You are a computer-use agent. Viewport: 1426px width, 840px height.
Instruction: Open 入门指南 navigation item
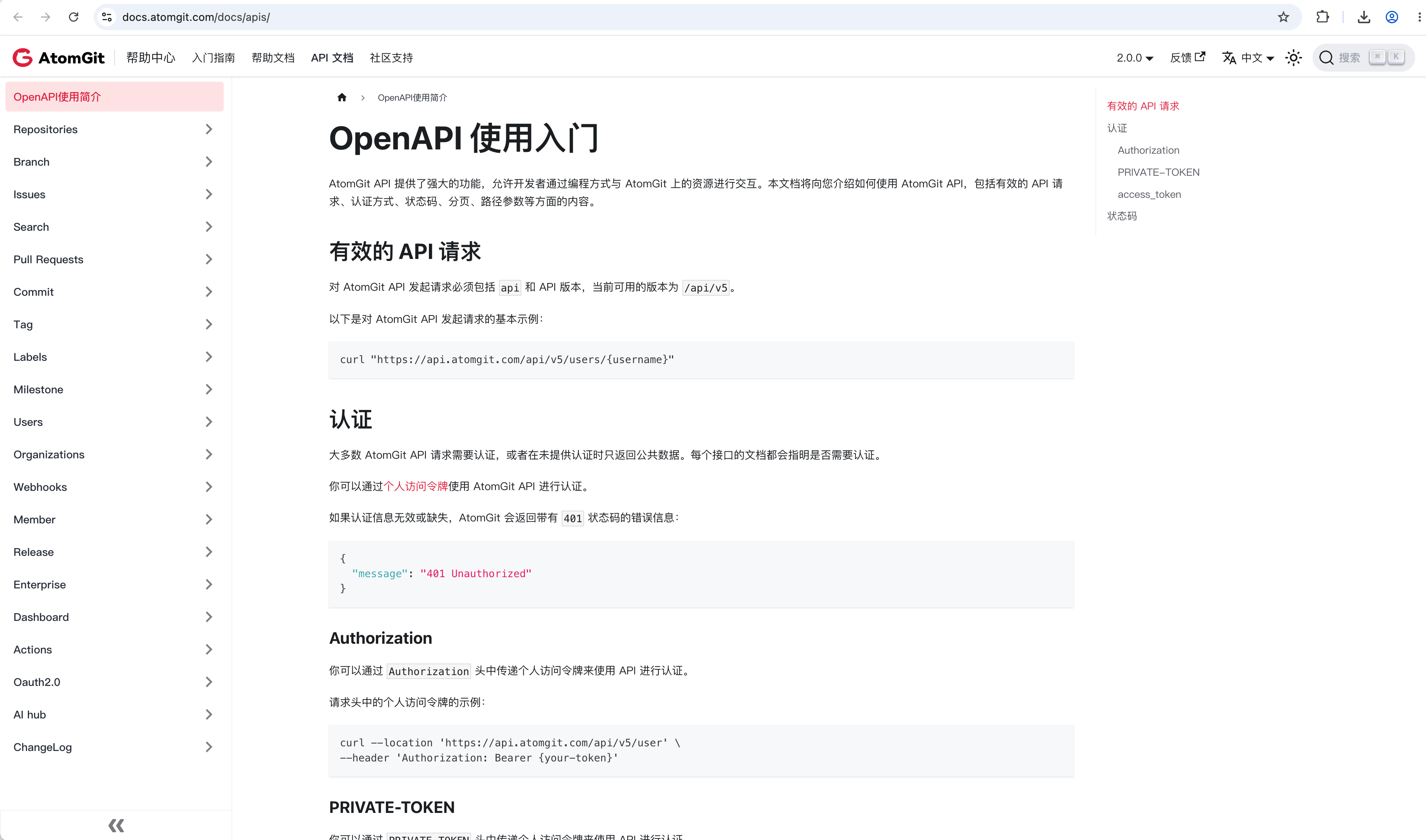point(213,58)
